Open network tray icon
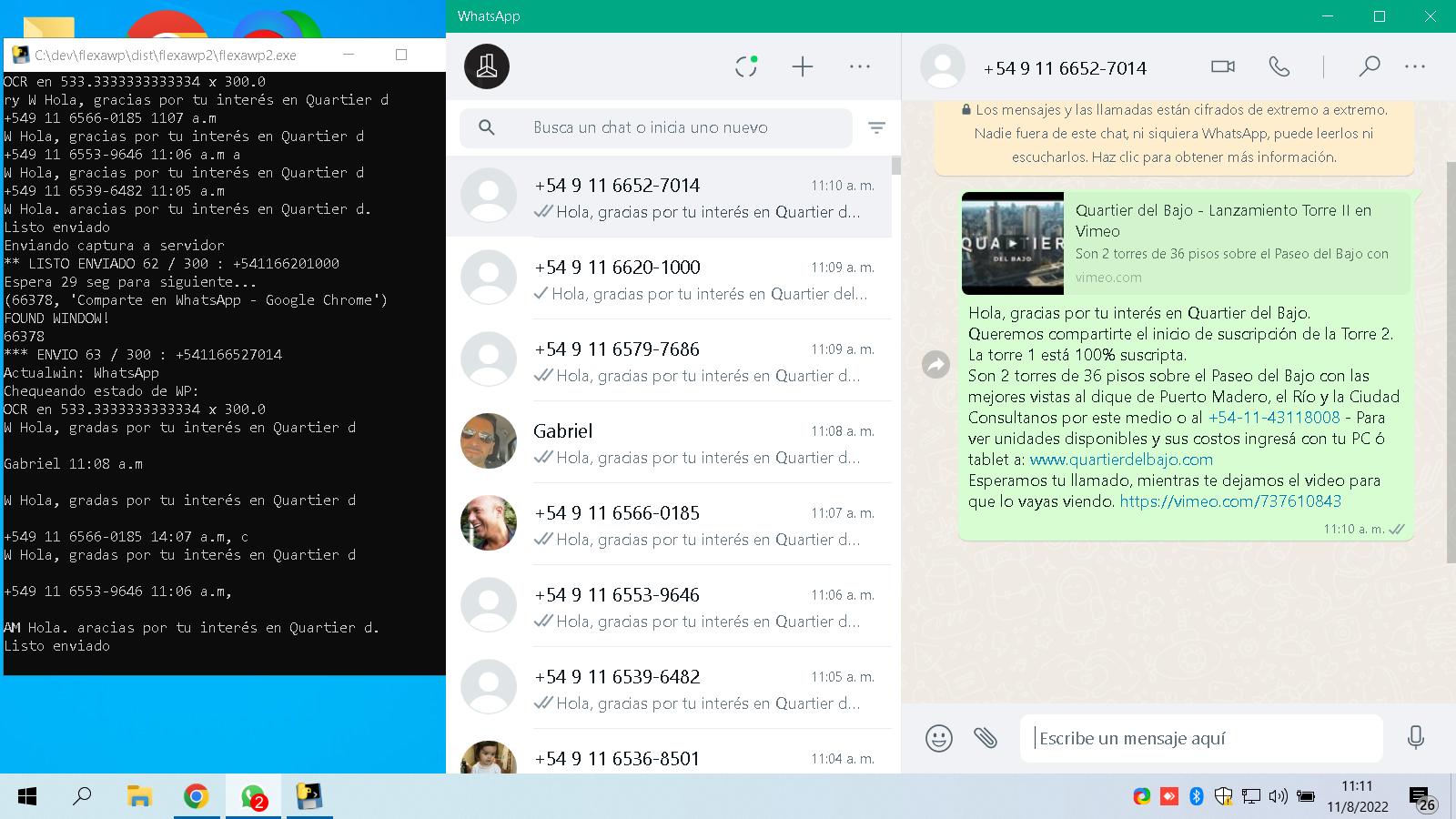Screen dimensions: 1456x819 click(x=1251, y=797)
